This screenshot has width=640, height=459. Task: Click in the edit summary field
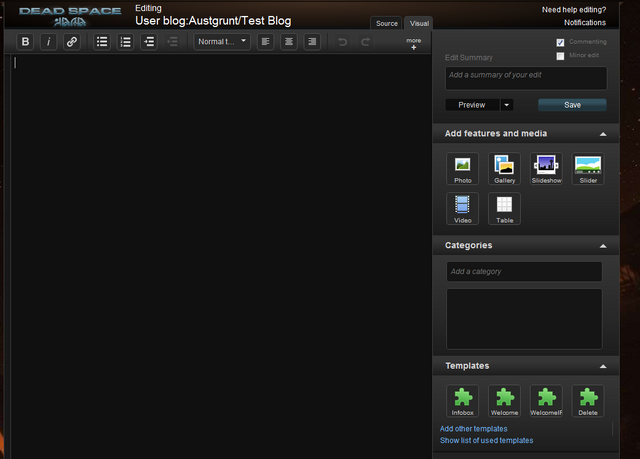526,78
